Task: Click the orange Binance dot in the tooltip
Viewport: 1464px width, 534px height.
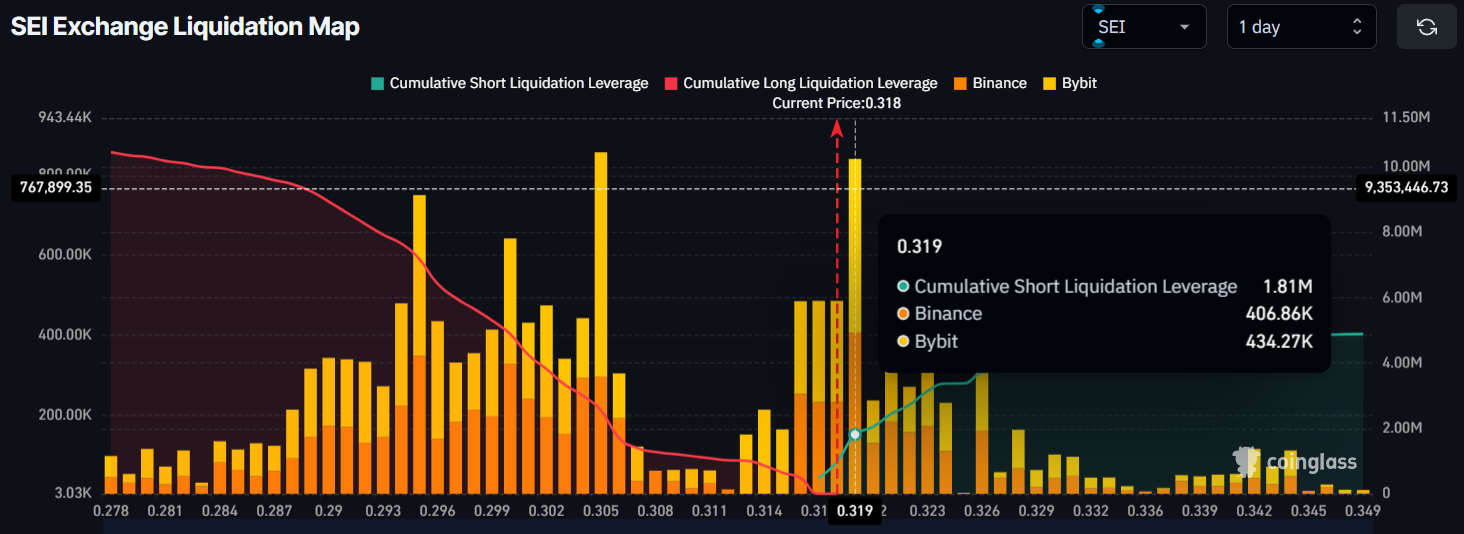Action: coord(903,314)
